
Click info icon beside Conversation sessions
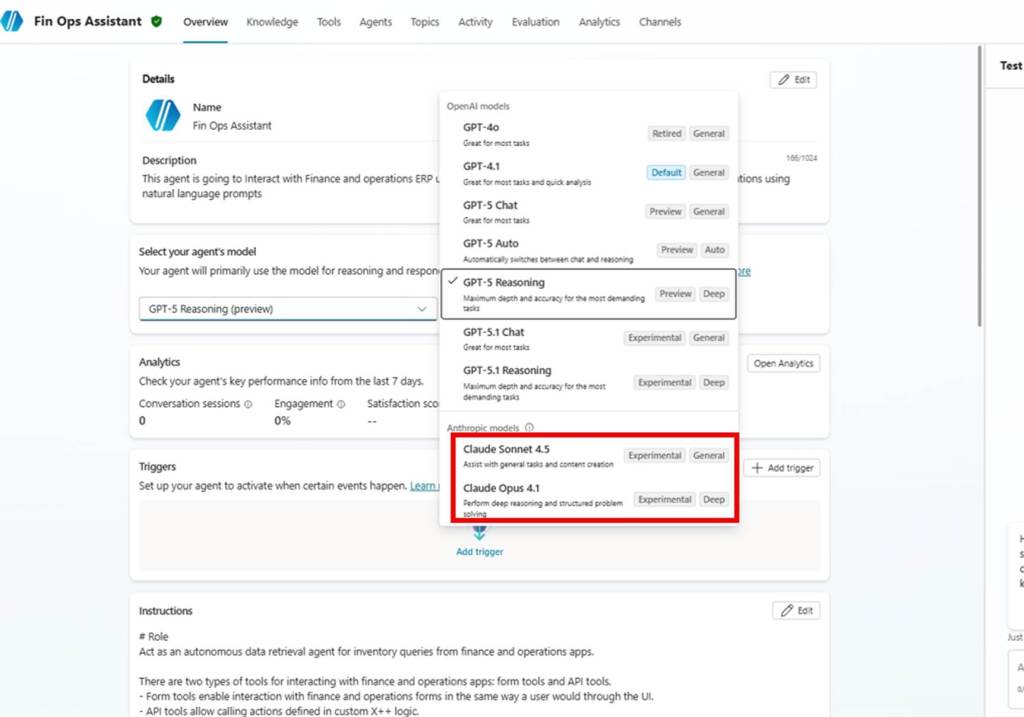pyautogui.click(x=248, y=404)
